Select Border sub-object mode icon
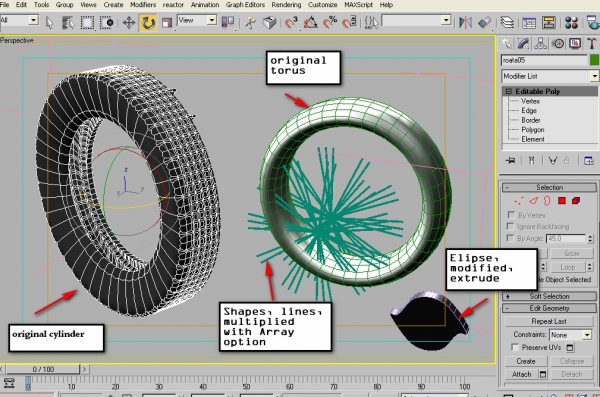Screen dimensions: 600x397 547,201
